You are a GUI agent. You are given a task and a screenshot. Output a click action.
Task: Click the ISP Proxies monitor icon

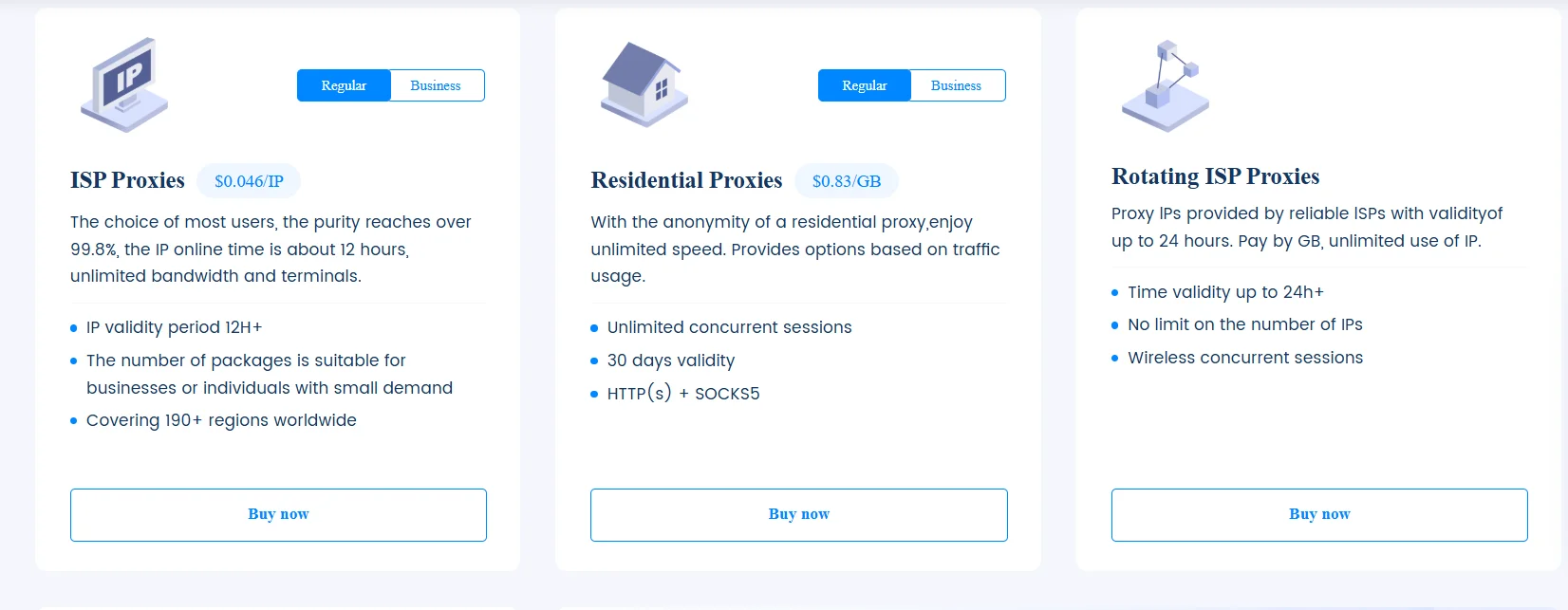(x=125, y=84)
